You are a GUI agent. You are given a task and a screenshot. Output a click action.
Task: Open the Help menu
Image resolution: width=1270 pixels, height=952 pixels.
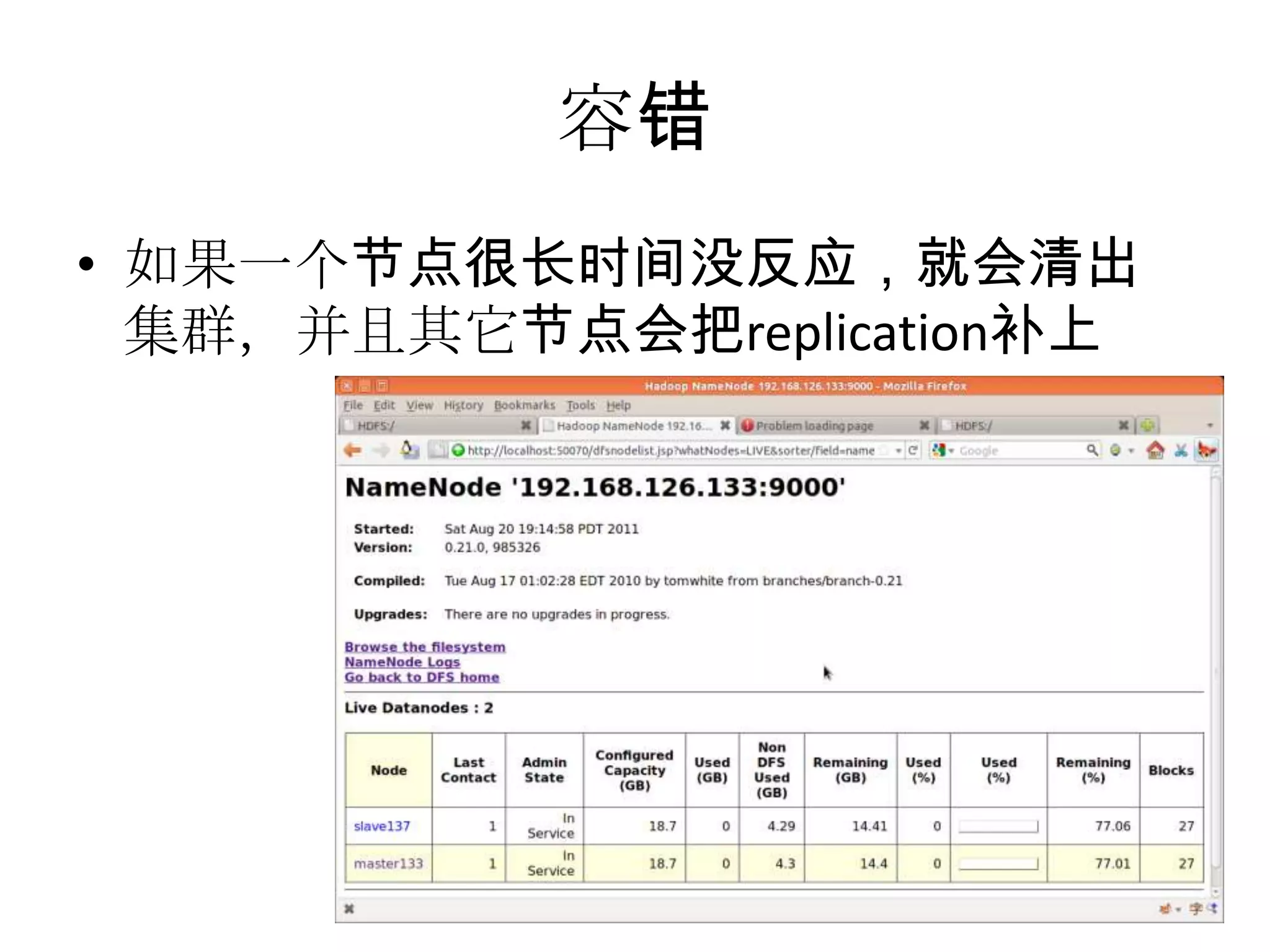click(x=618, y=405)
